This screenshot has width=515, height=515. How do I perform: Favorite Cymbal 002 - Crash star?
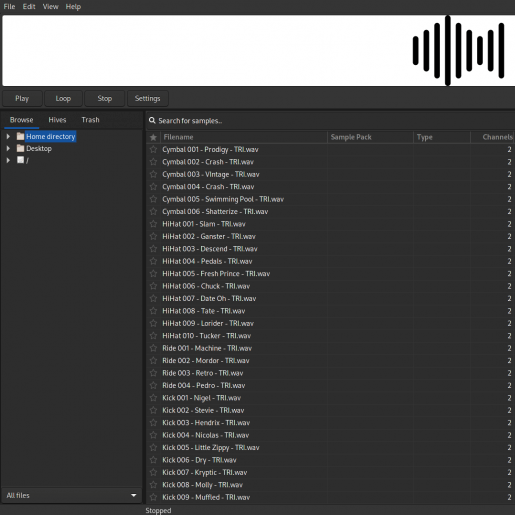pos(153,162)
